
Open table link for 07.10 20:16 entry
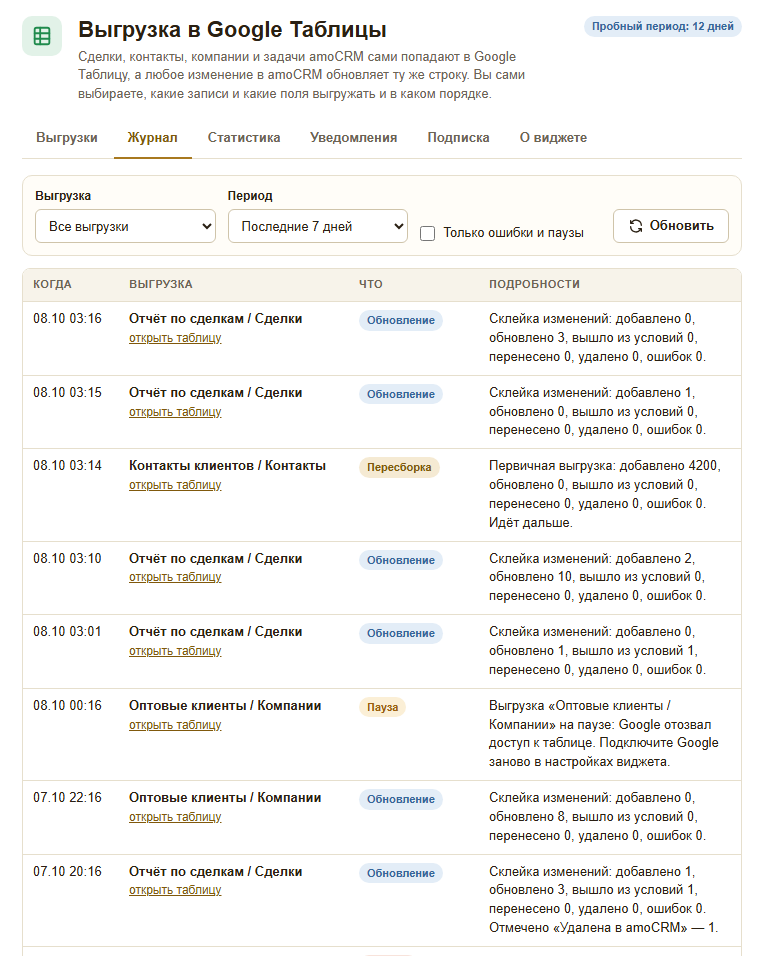coord(175,890)
